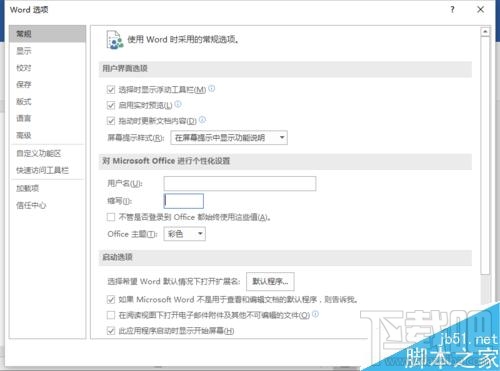Open 屏幕提示样式 dropdown
This screenshot has height=371, width=500.
(229, 138)
